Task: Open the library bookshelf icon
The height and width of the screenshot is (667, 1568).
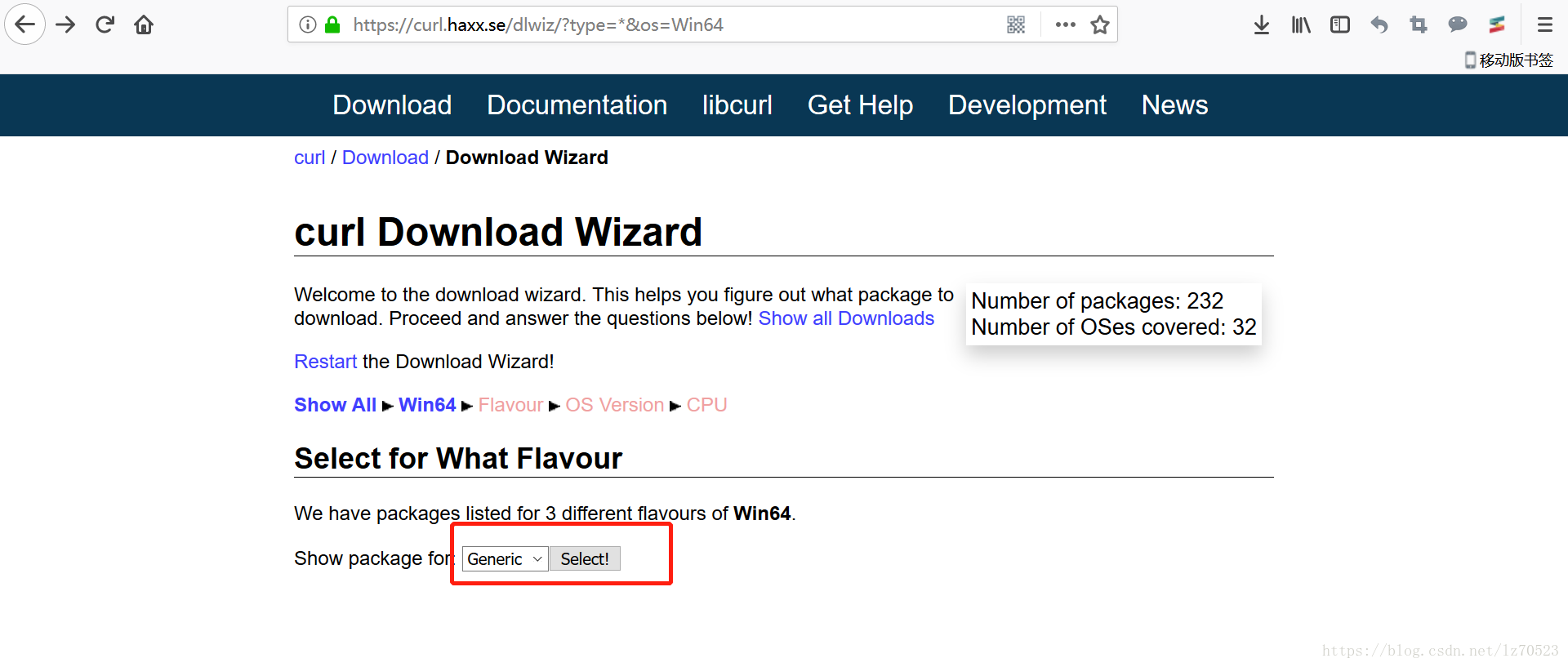Action: (1301, 25)
